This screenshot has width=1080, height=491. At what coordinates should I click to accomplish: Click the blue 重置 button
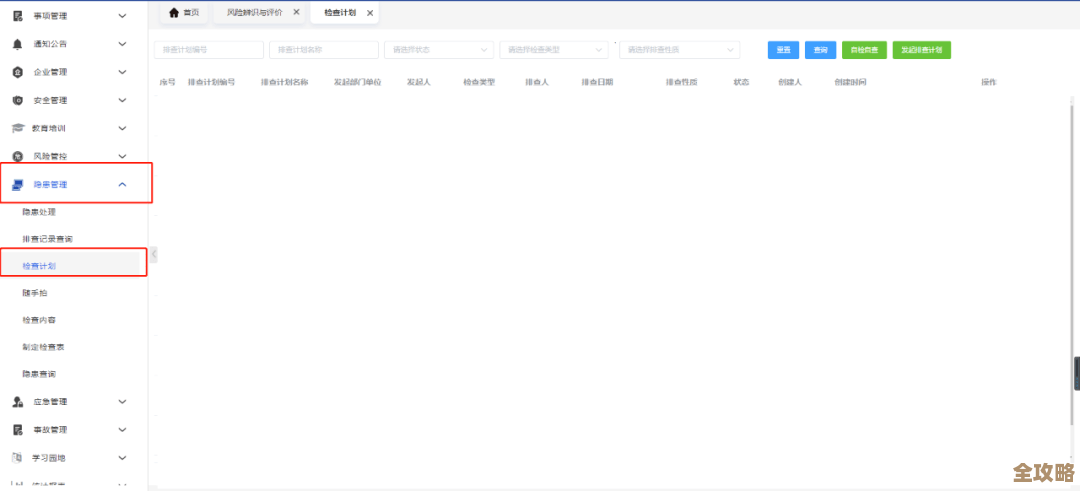(x=783, y=50)
